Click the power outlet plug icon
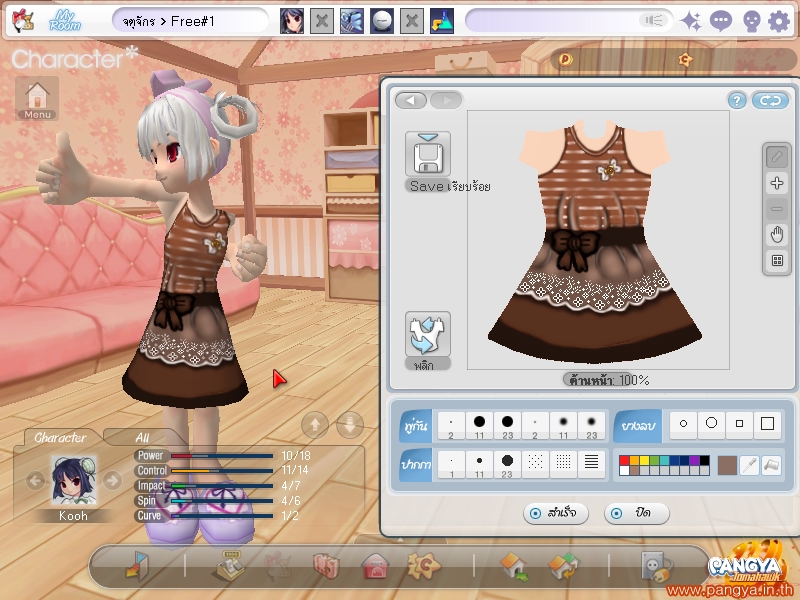Viewport: 800px width, 600px height. [657, 566]
